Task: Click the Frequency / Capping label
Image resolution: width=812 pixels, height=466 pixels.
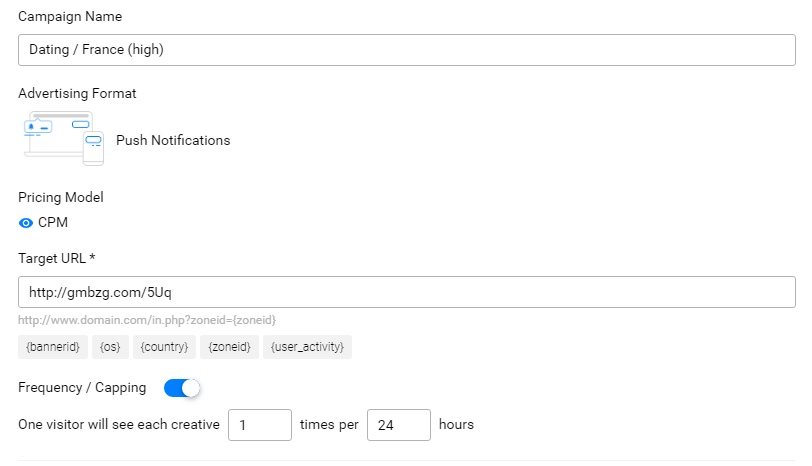Action: (x=82, y=388)
